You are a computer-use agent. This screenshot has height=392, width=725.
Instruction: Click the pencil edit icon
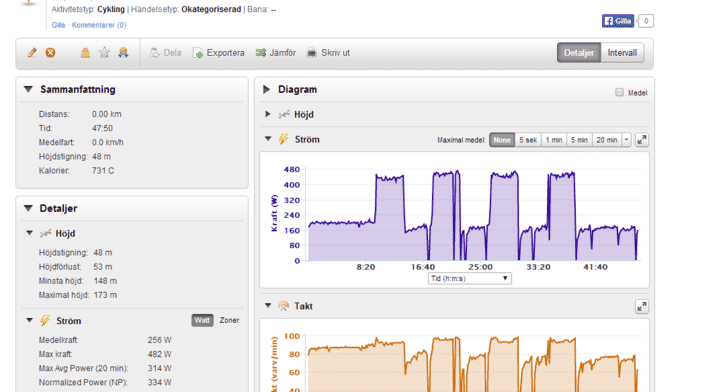[x=32, y=53]
